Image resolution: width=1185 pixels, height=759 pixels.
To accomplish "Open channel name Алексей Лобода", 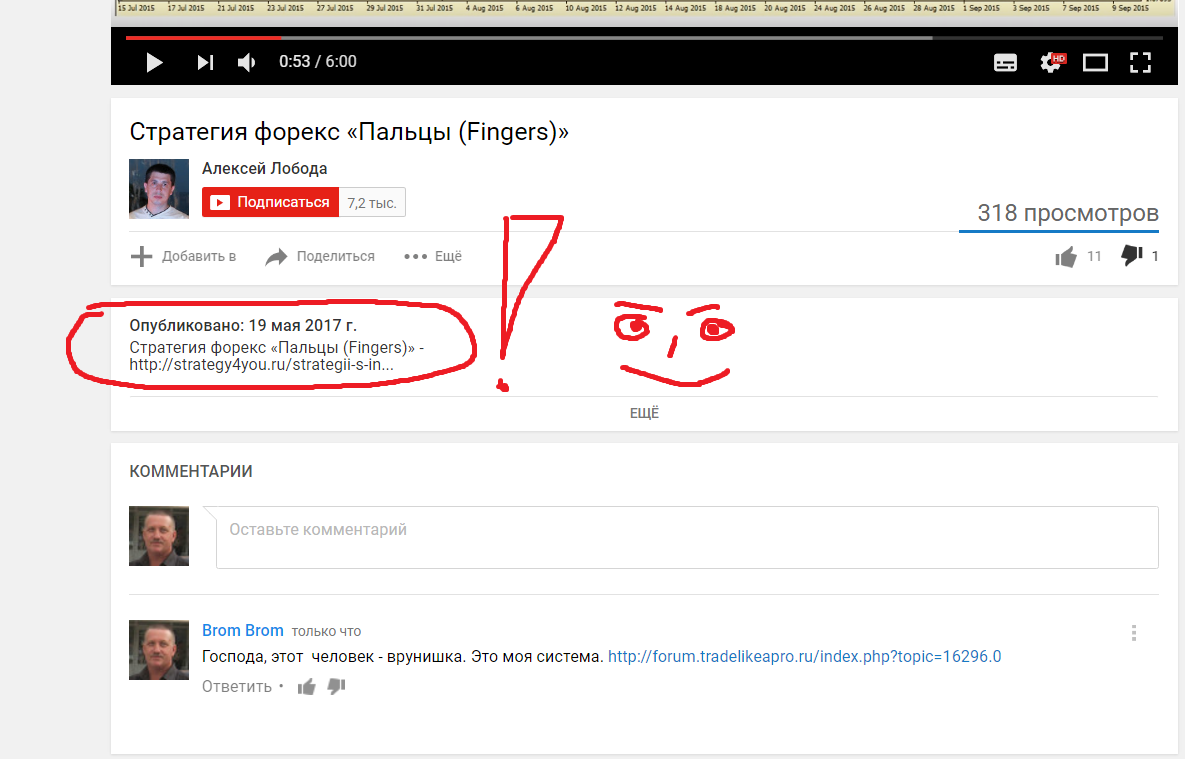I will pos(265,169).
